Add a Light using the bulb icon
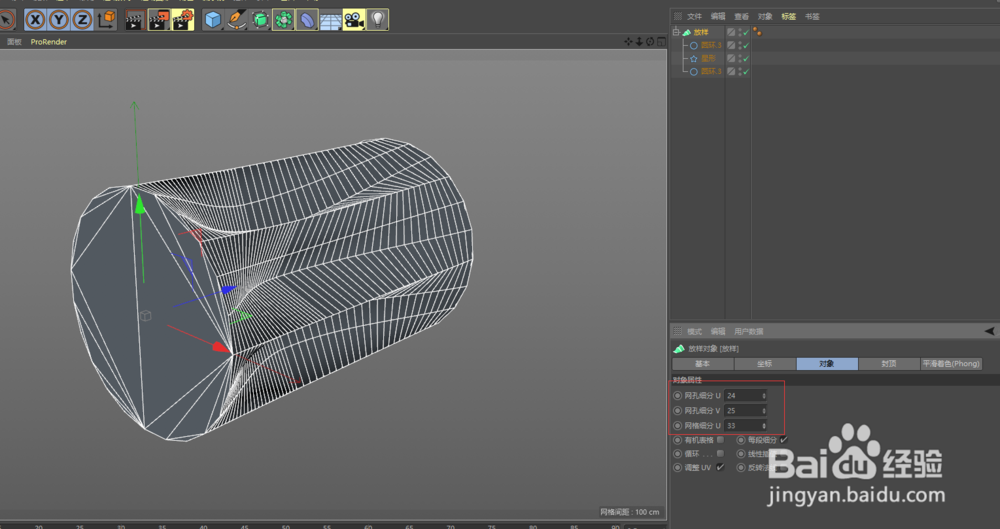Viewport: 1000px width, 529px height. pyautogui.click(x=377, y=19)
